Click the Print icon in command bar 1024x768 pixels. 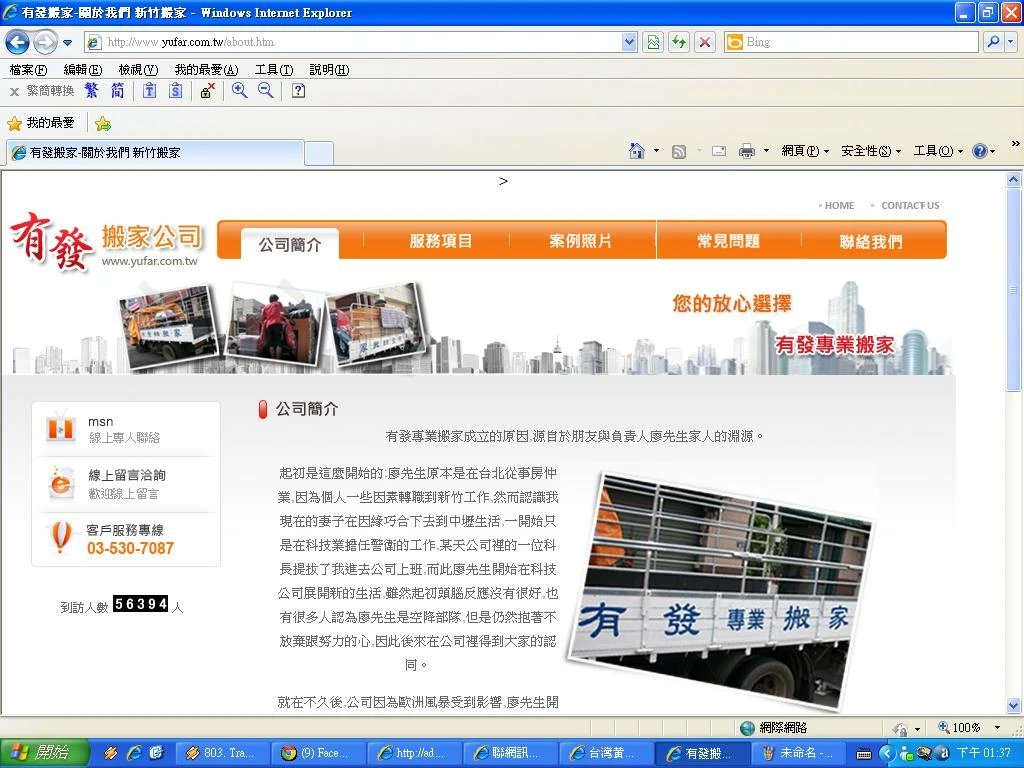tap(746, 151)
